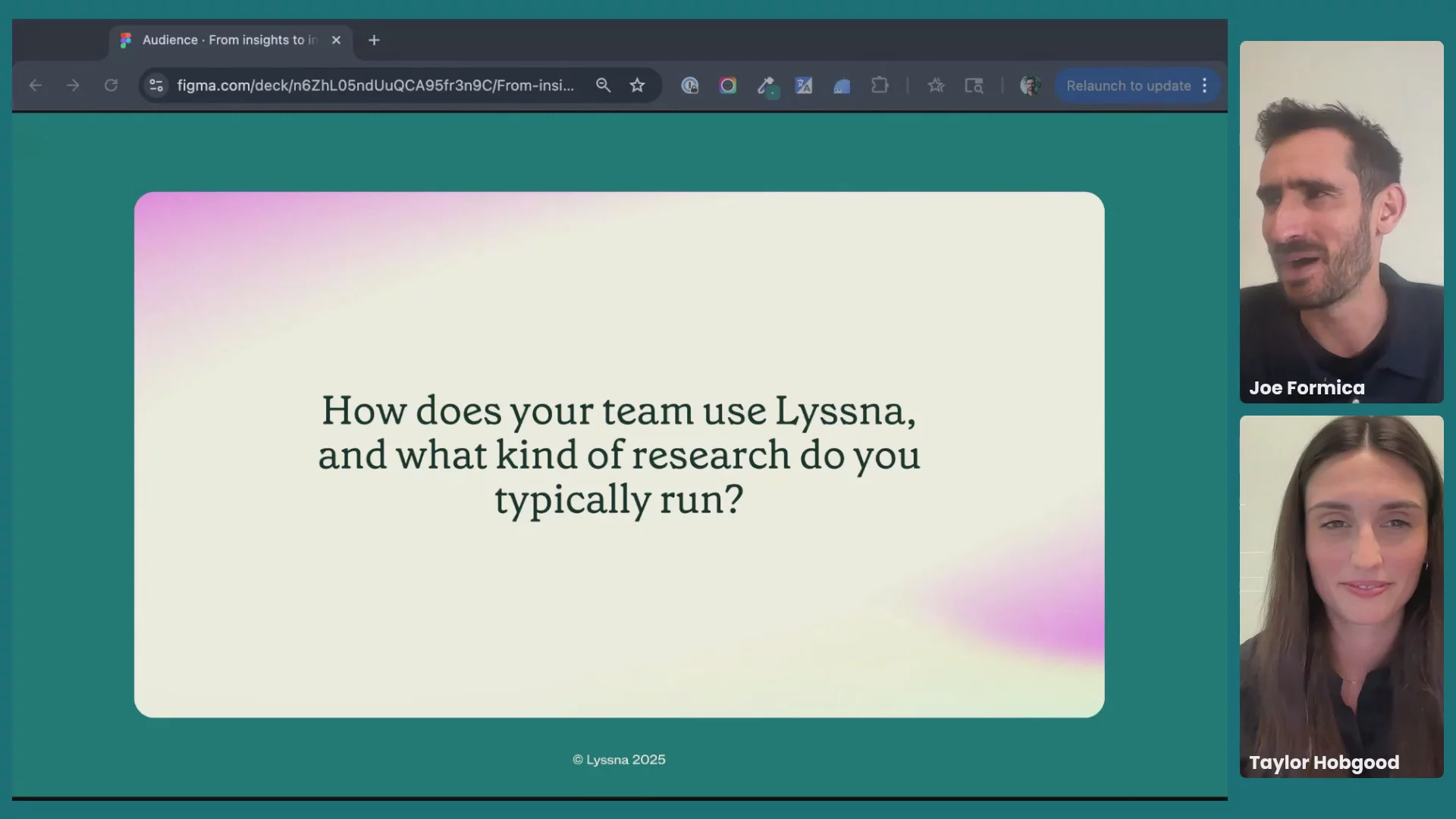Click the translate extension icon
The image size is (1456, 819).
(804, 86)
